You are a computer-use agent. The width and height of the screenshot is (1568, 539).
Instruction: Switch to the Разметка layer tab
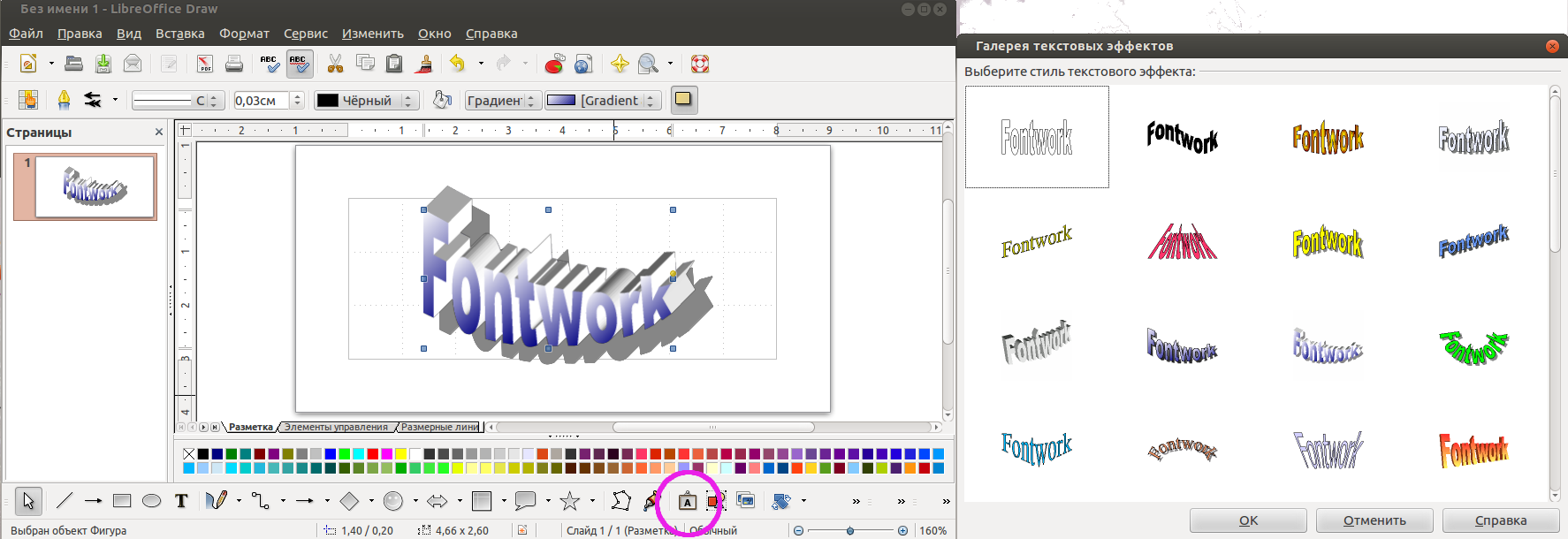[251, 427]
